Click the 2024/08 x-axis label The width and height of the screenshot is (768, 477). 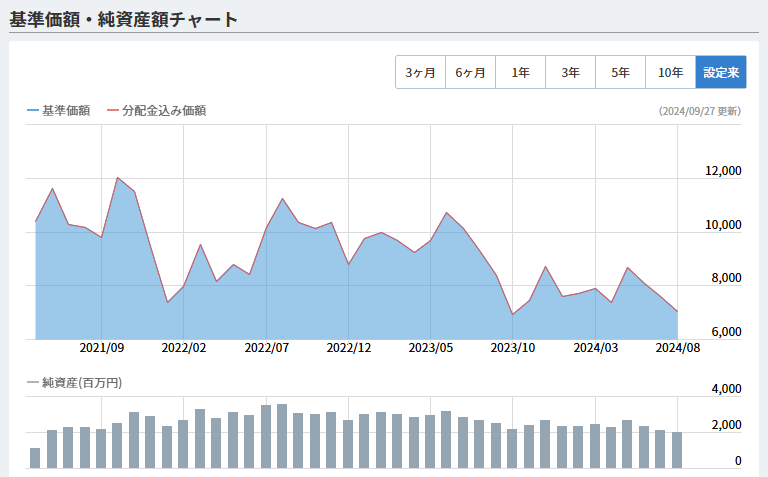pyautogui.click(x=678, y=348)
